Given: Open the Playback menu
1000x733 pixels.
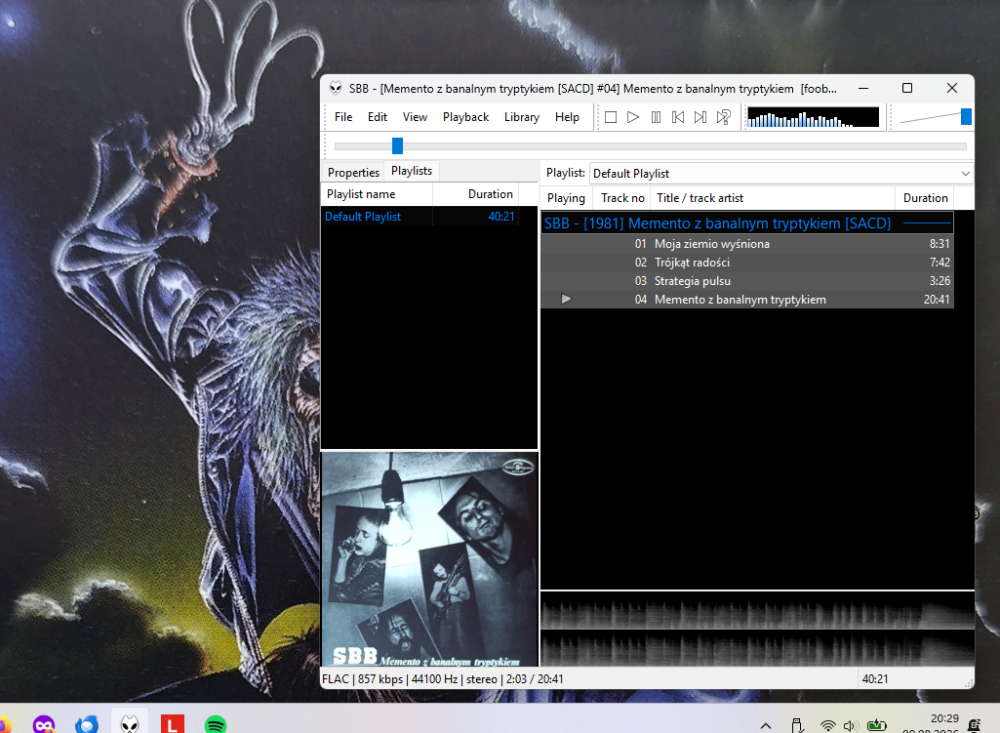Looking at the screenshot, I should [466, 117].
